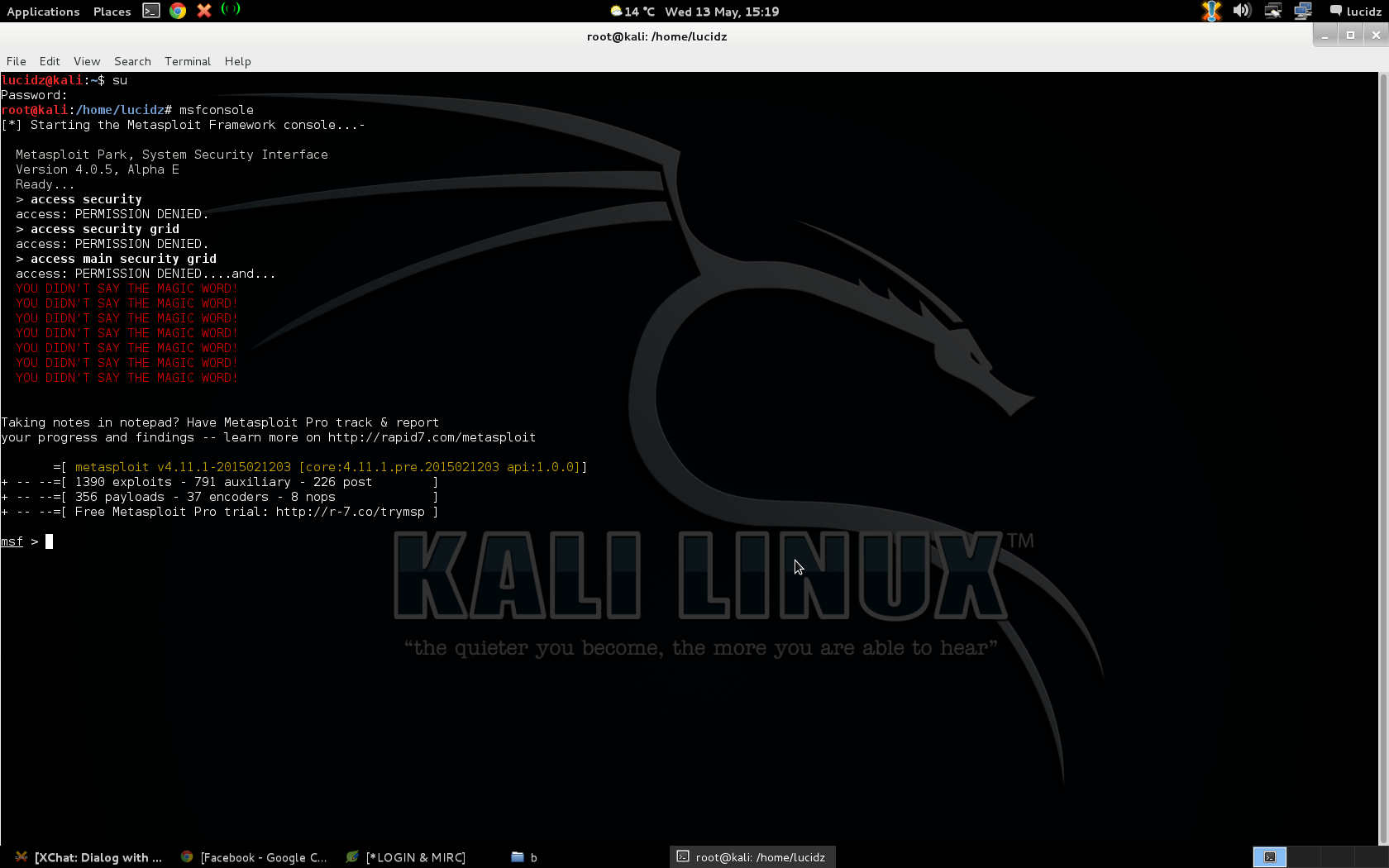Click the folder icon beside the 'b' taskbar entry
The width and height of the screenshot is (1389, 868).
pos(518,857)
